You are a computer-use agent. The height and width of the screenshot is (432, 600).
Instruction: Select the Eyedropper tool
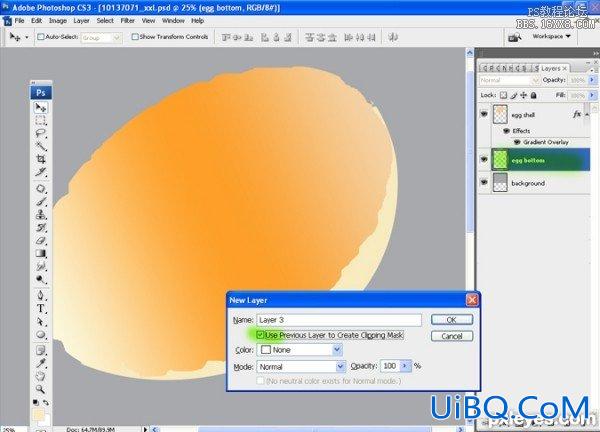tap(41, 363)
